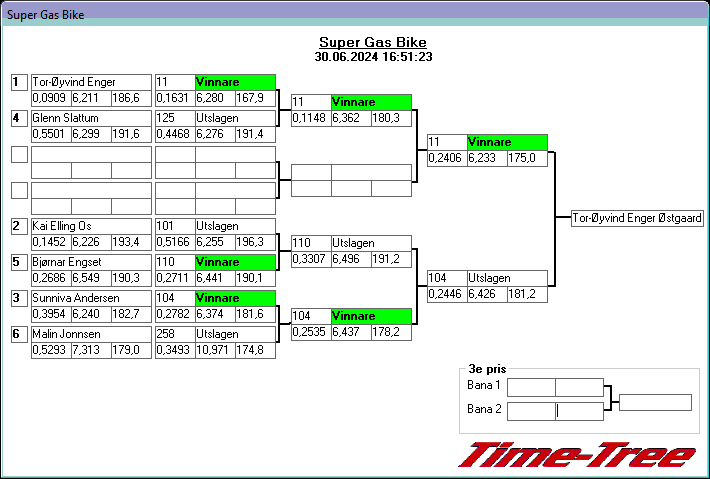Click the date 30.06.2024 16:51:23
710x479 pixels.
tap(373, 57)
